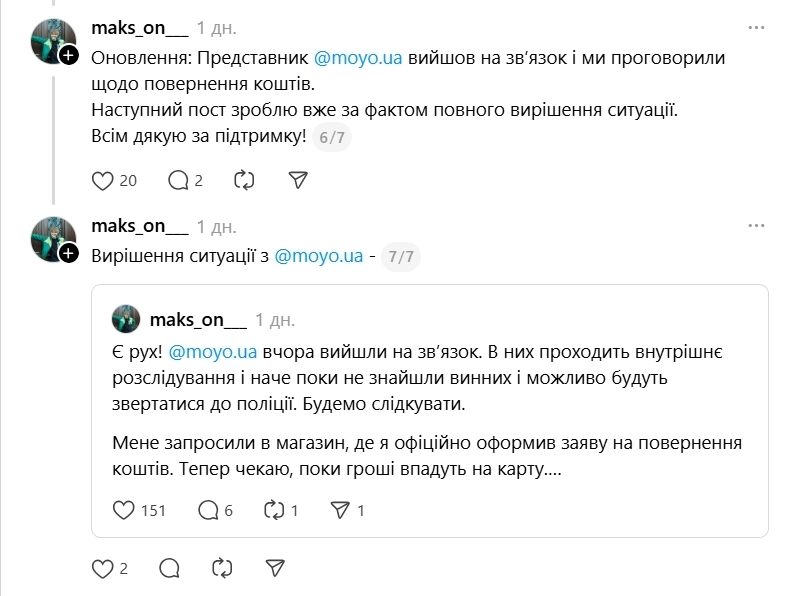Open maks_on___ profile from the quoted post username
The height and width of the screenshot is (596, 798).
click(197, 320)
